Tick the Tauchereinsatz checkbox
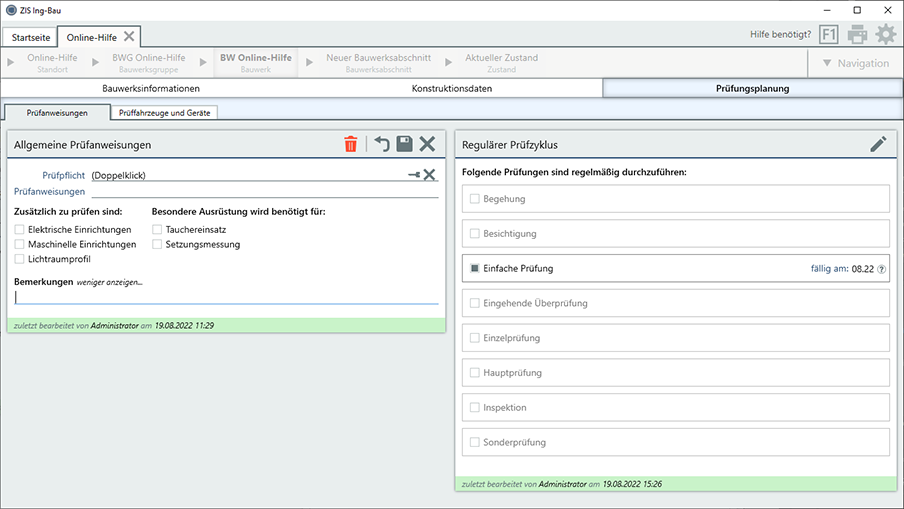Screen dimensions: 904x509 pos(157,230)
